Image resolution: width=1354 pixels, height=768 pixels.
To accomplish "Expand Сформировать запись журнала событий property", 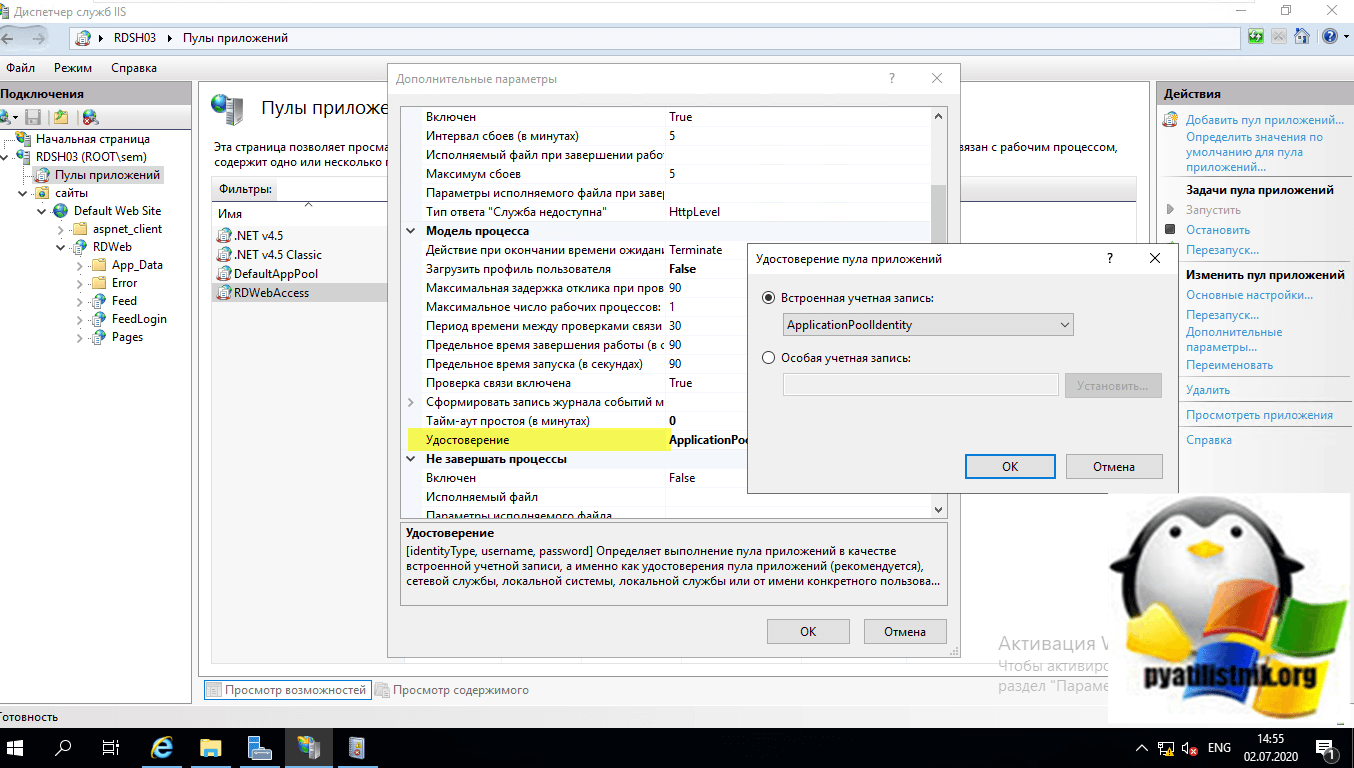I will click(x=411, y=402).
